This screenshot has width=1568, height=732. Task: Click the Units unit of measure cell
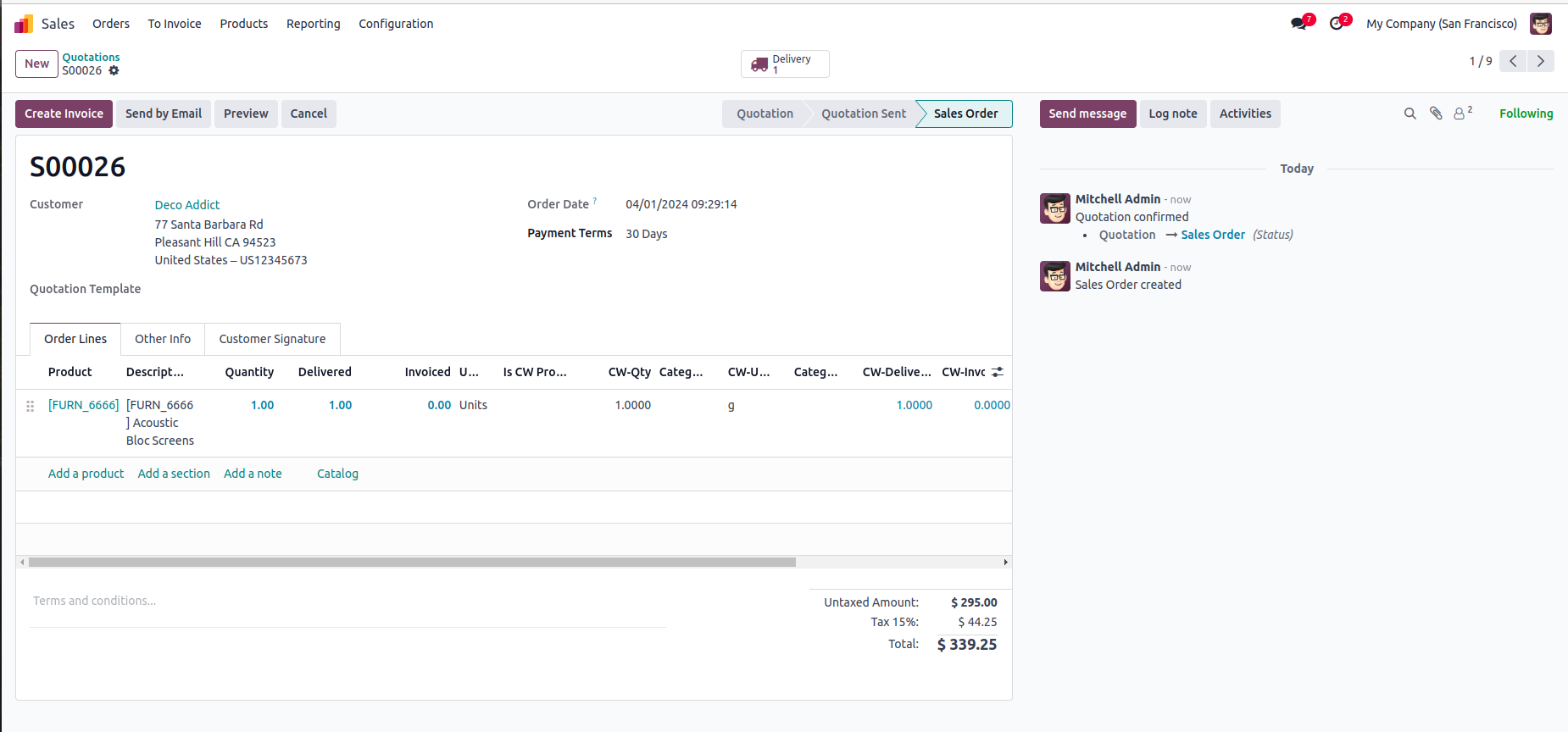pos(473,405)
